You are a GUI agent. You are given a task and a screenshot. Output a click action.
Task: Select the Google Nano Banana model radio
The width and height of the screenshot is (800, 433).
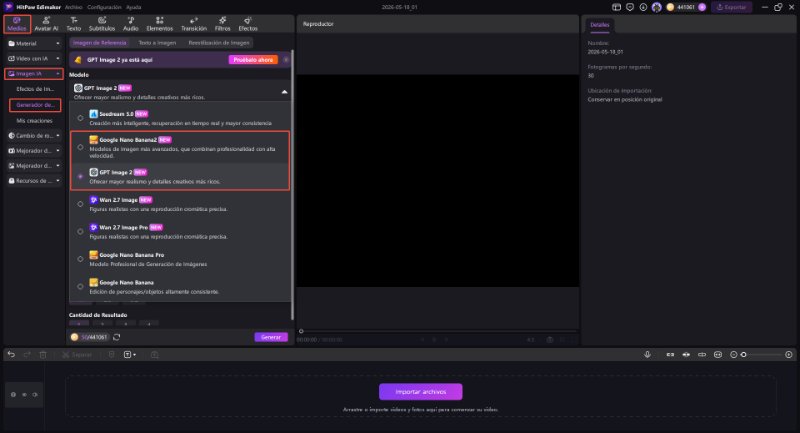(80, 287)
